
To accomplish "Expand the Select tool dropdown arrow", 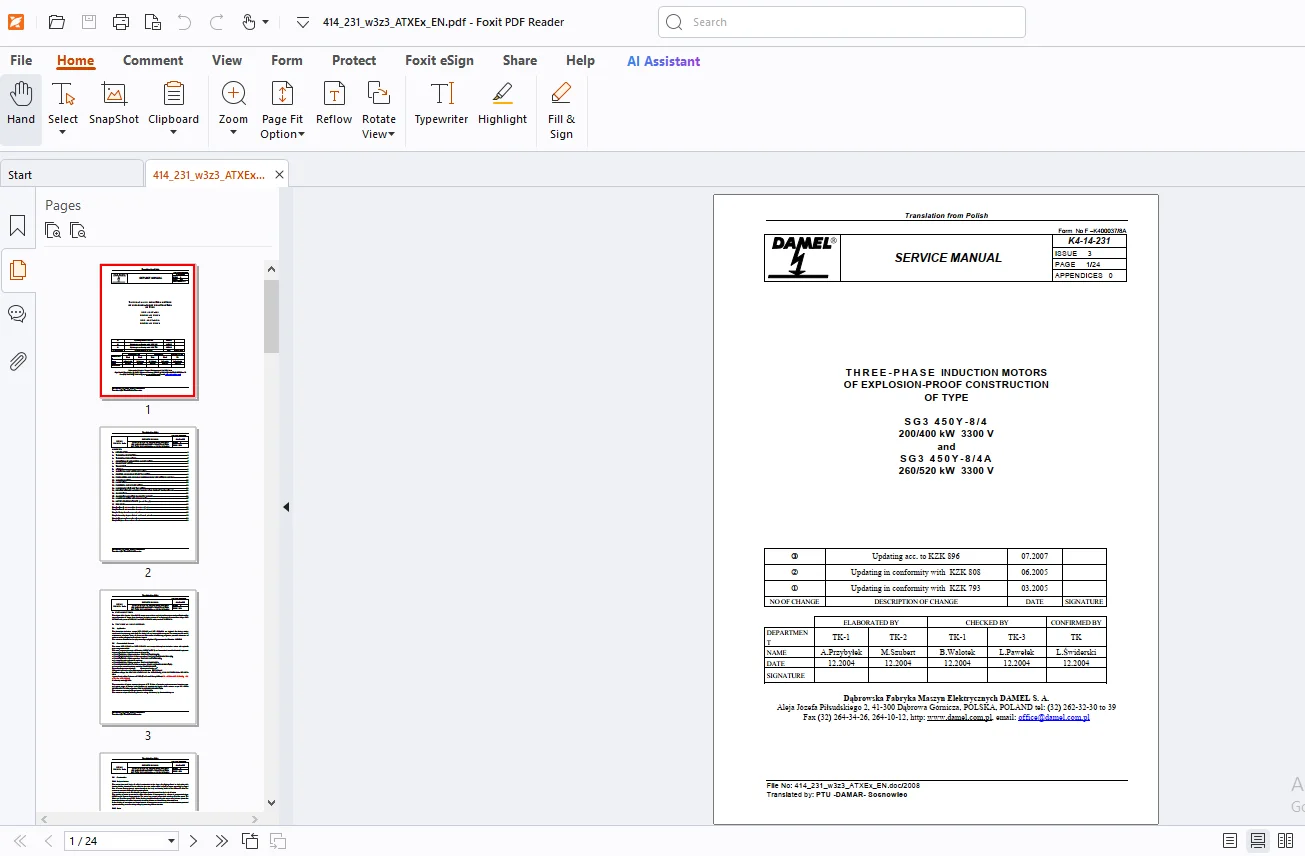I will pos(63,133).
